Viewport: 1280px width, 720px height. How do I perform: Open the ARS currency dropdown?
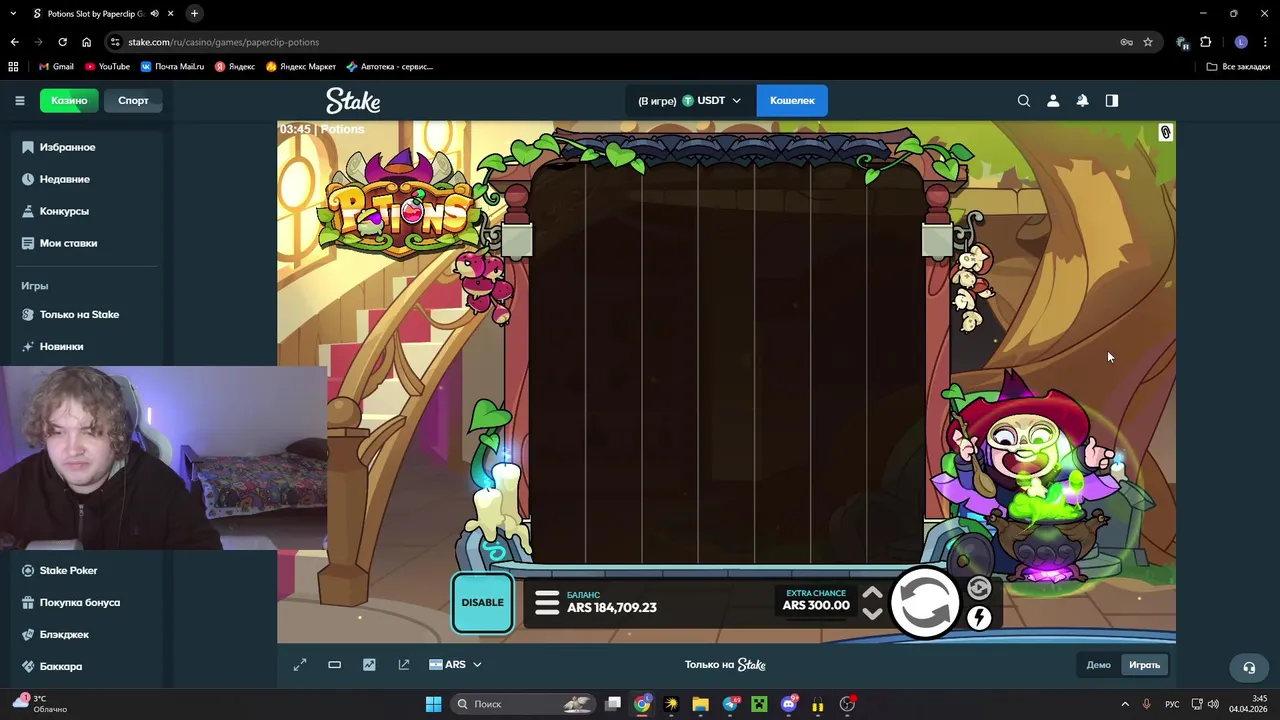455,664
